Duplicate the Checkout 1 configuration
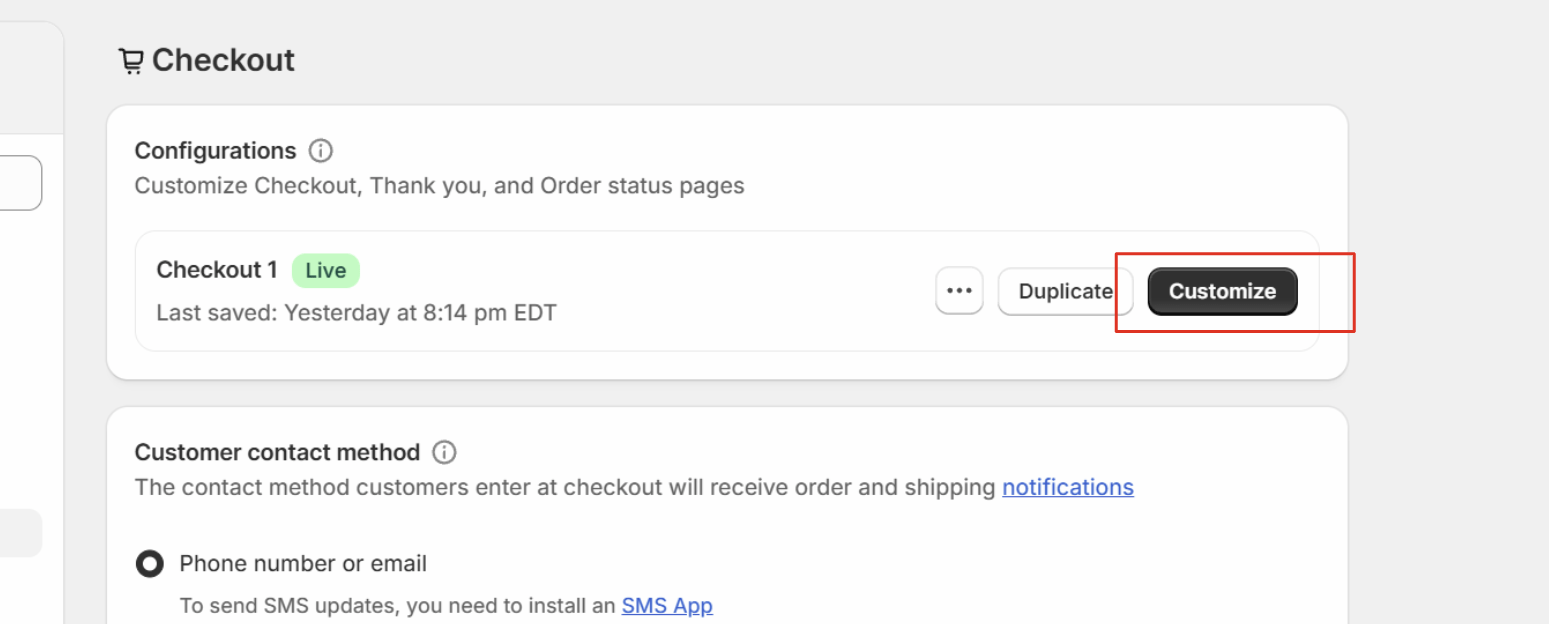 [1065, 291]
